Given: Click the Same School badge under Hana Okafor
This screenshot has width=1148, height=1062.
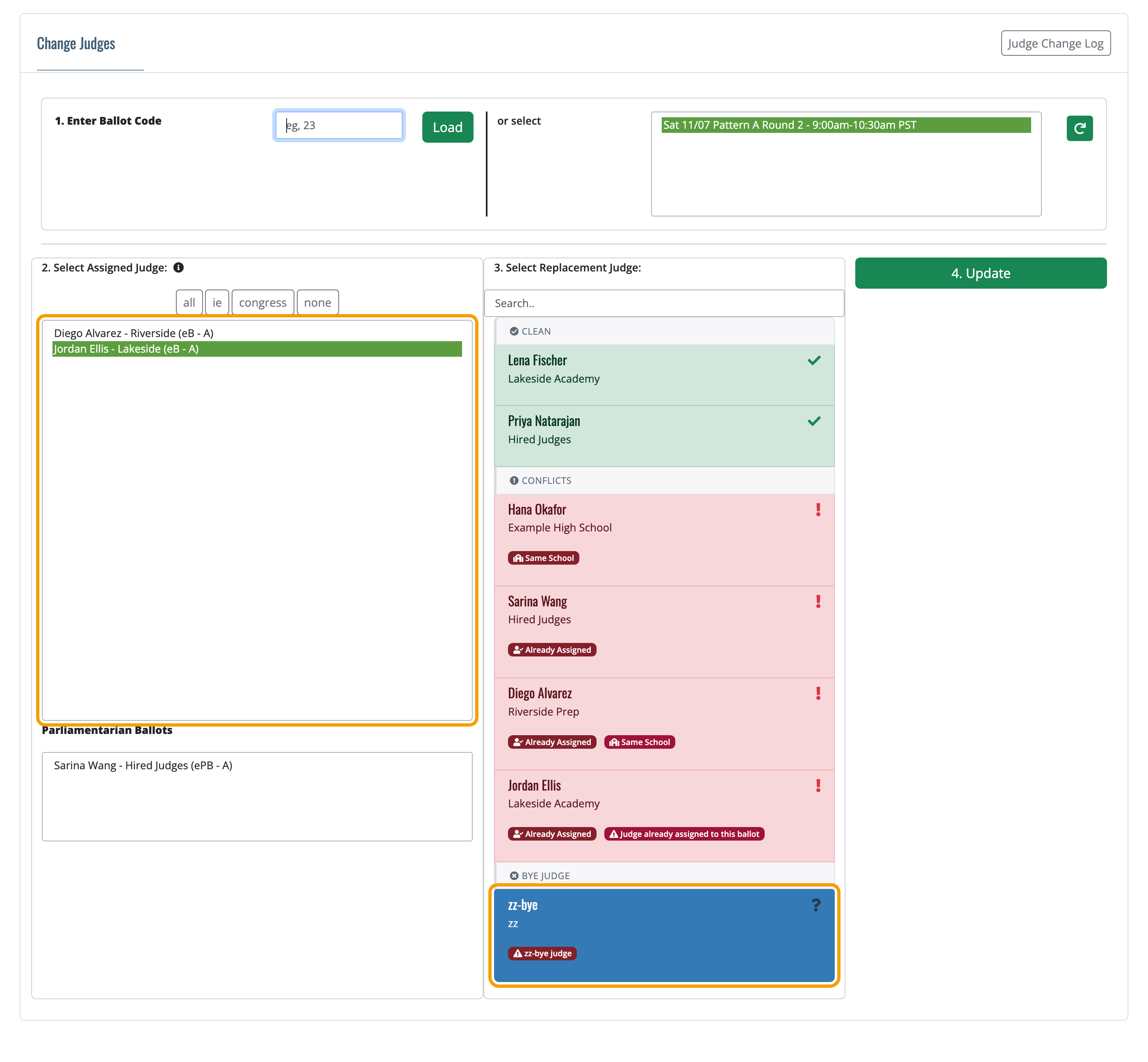Looking at the screenshot, I should coord(543,558).
